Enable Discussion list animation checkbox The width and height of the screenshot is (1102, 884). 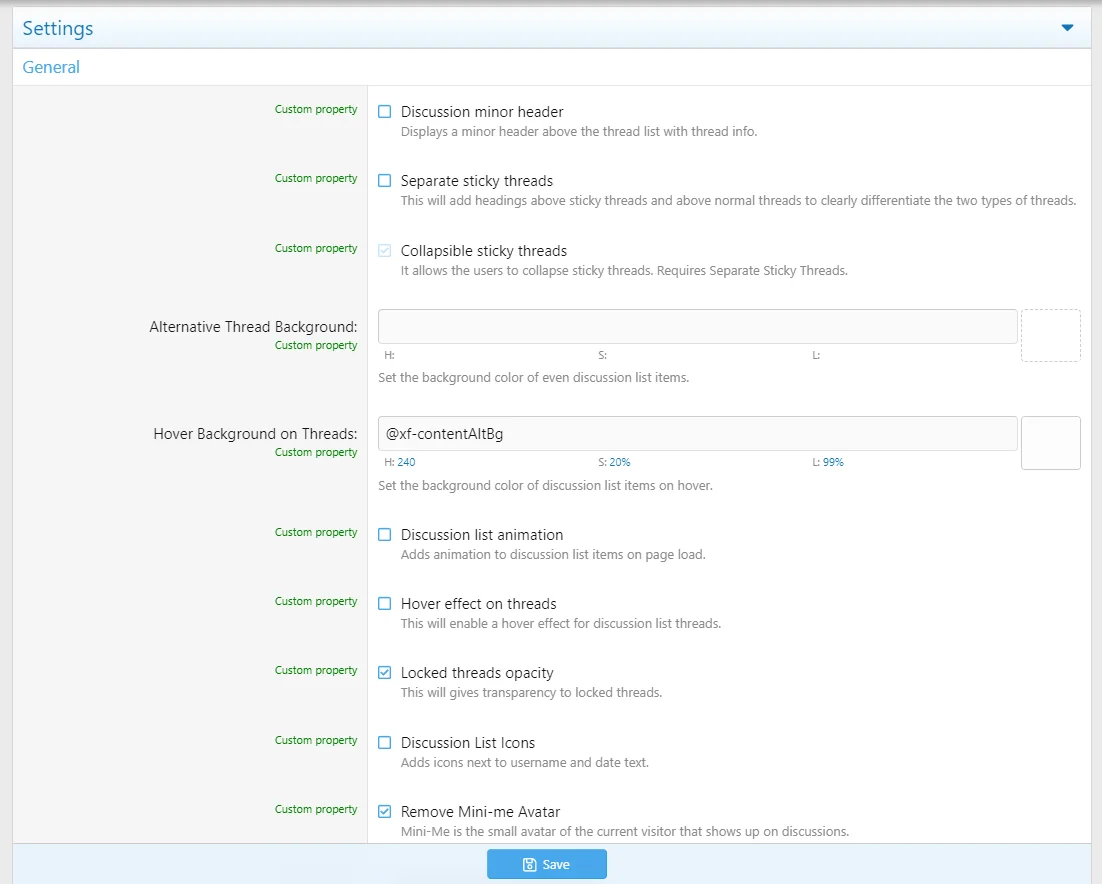pyautogui.click(x=385, y=535)
